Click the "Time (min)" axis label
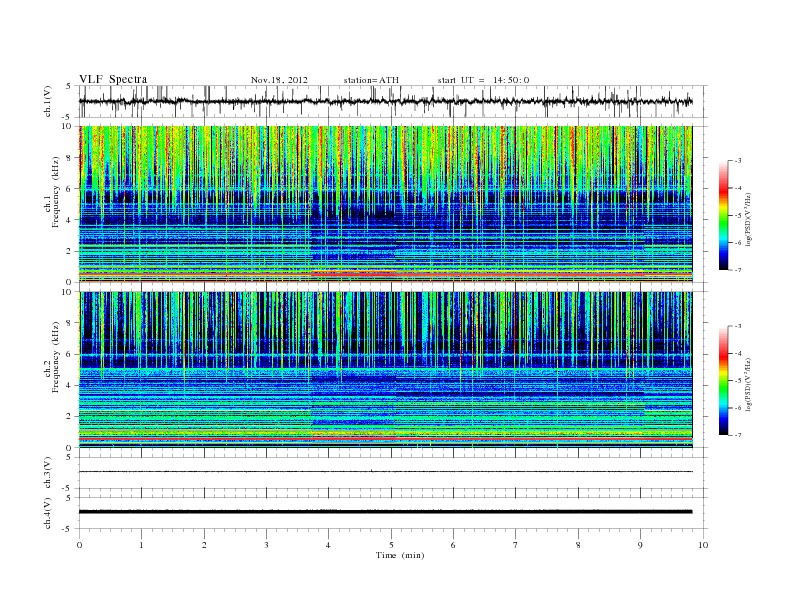The image size is (792, 612). [400, 555]
